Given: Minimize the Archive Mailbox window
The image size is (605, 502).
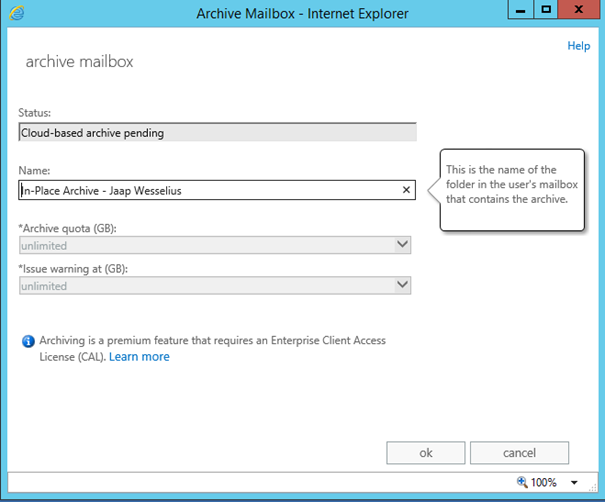Looking at the screenshot, I should [519, 9].
